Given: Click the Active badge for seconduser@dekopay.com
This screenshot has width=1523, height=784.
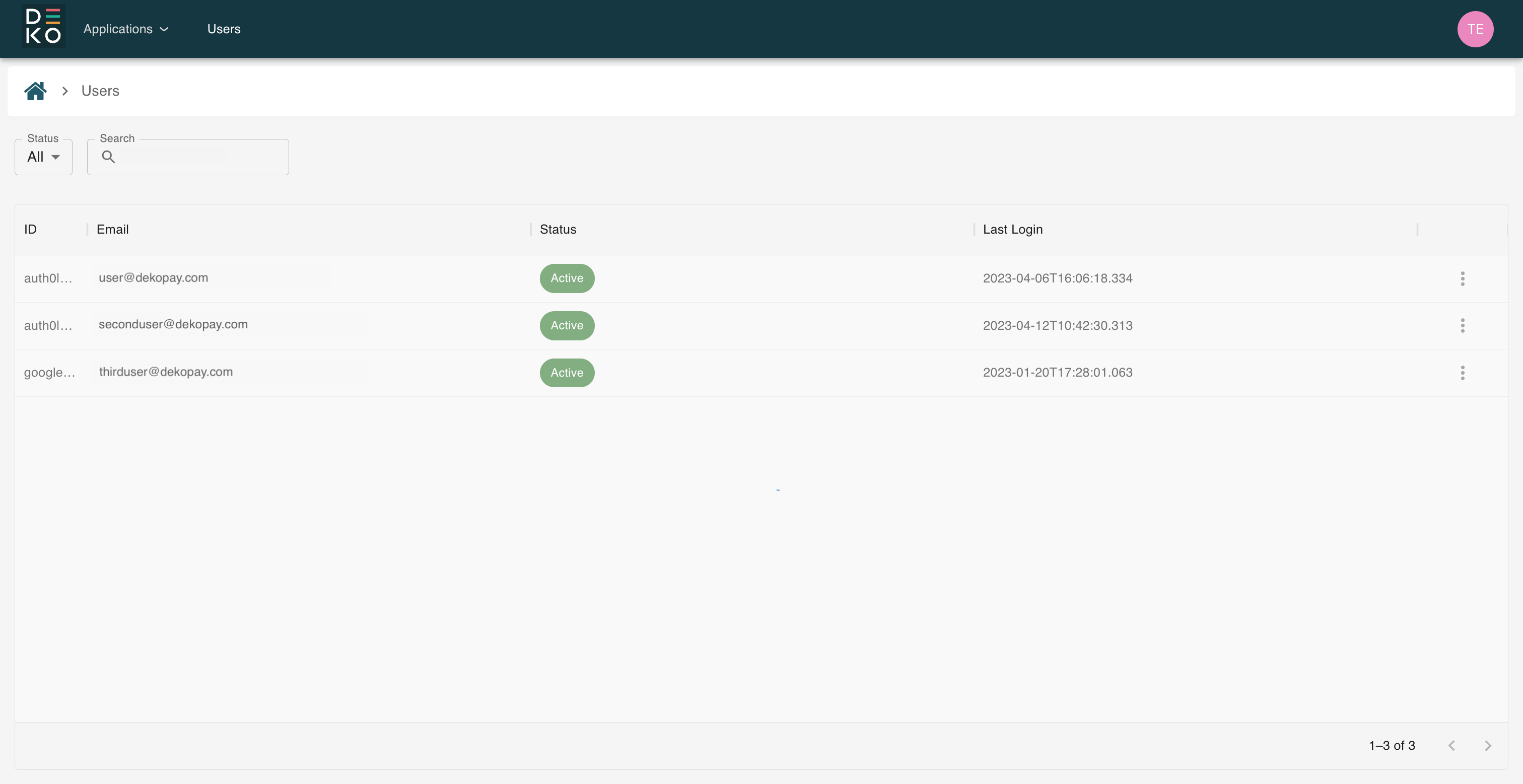Looking at the screenshot, I should [x=567, y=326].
